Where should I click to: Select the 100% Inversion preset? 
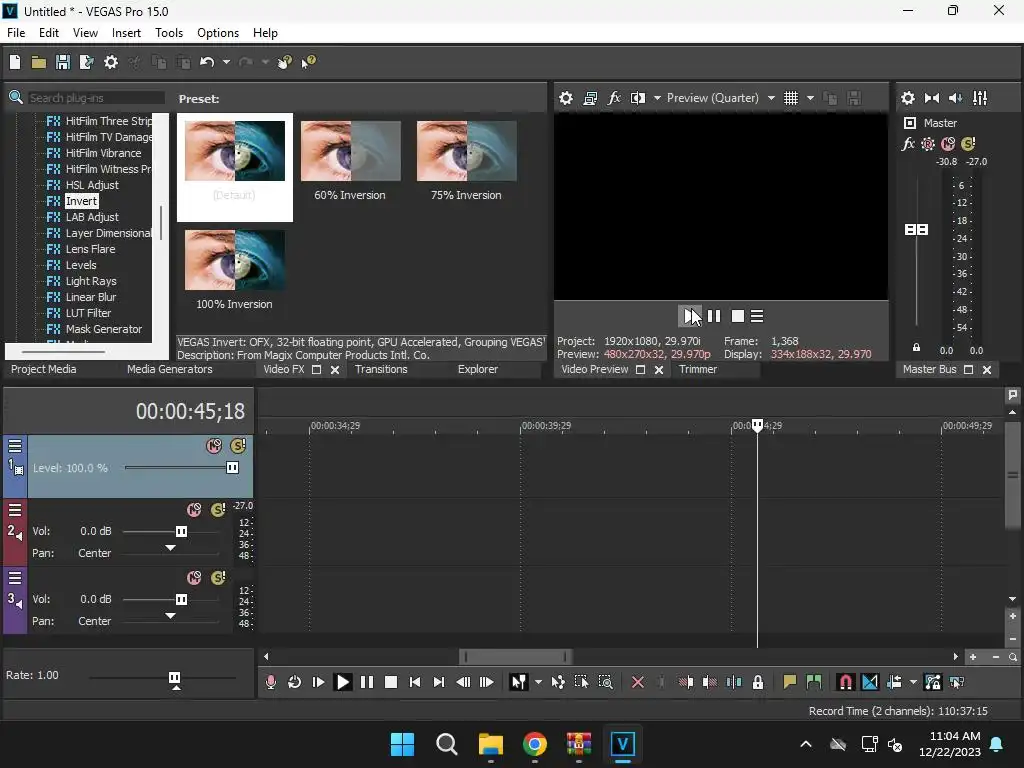(234, 270)
